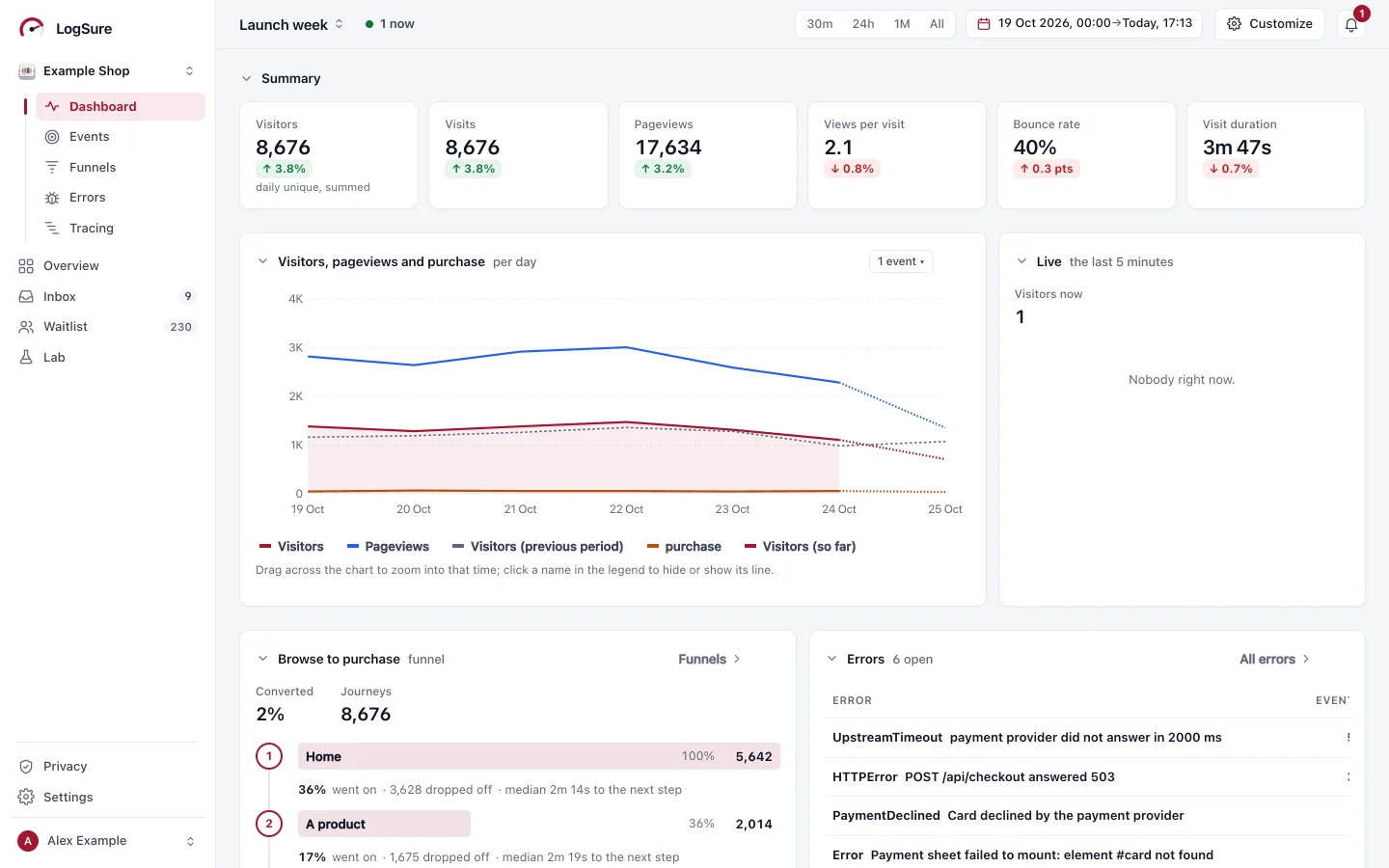
Task: Collapse the Live panel
Action: 1021,261
